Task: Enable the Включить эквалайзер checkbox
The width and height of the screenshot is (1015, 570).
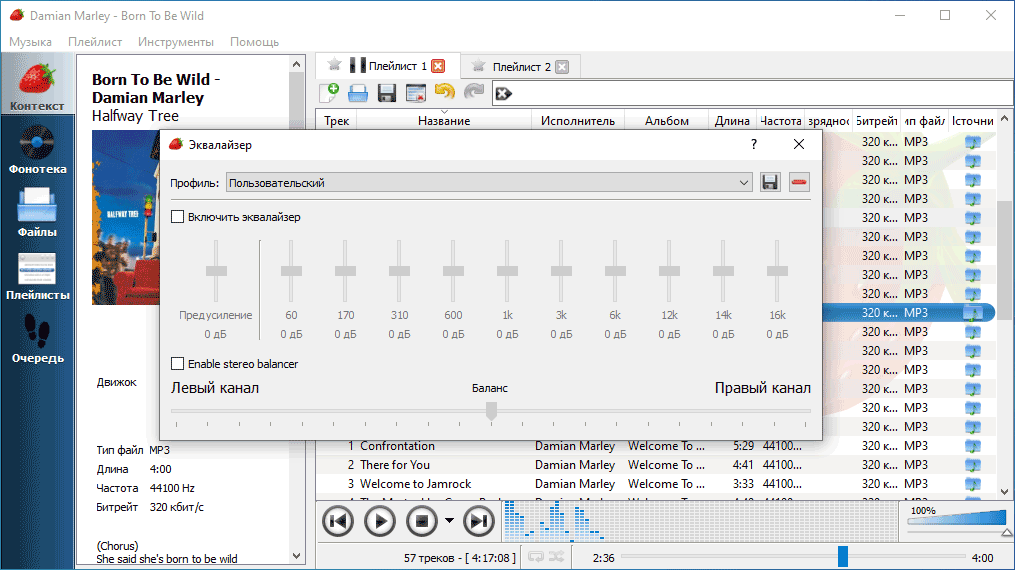Action: (177, 217)
